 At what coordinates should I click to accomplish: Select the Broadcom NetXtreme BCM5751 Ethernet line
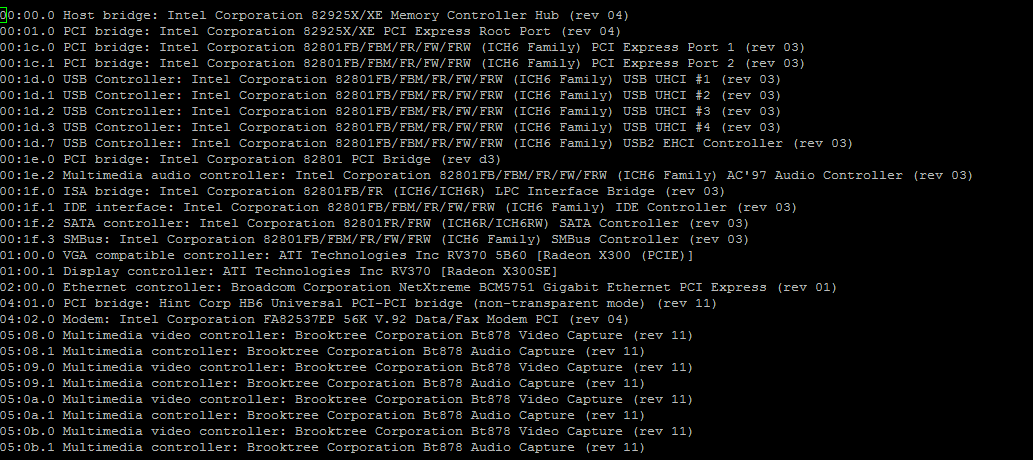pyautogui.click(x=418, y=287)
